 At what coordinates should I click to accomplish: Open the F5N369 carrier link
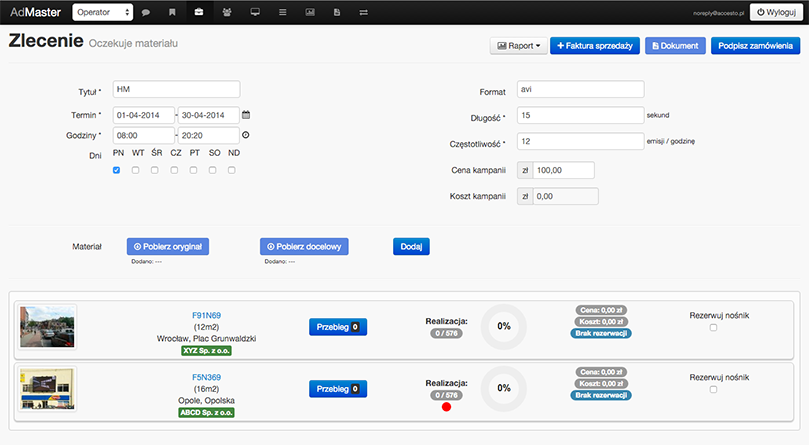[x=206, y=377]
